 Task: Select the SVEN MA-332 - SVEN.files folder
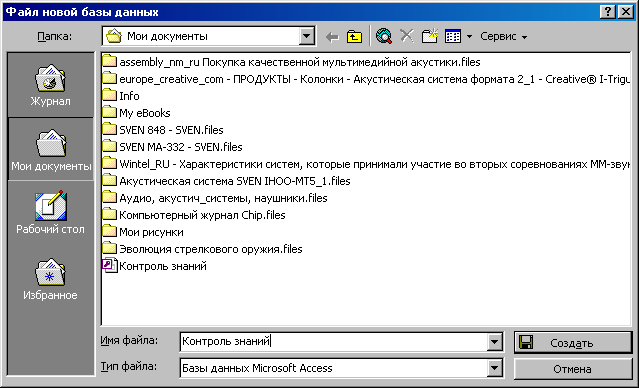coord(172,147)
